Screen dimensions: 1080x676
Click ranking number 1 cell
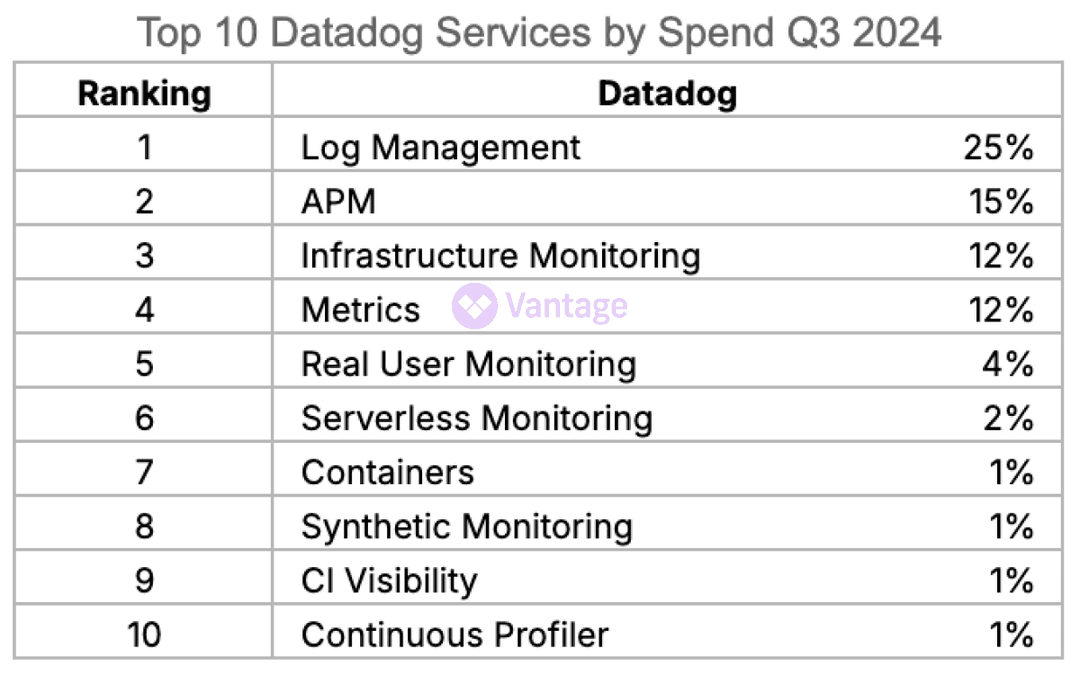[144, 148]
